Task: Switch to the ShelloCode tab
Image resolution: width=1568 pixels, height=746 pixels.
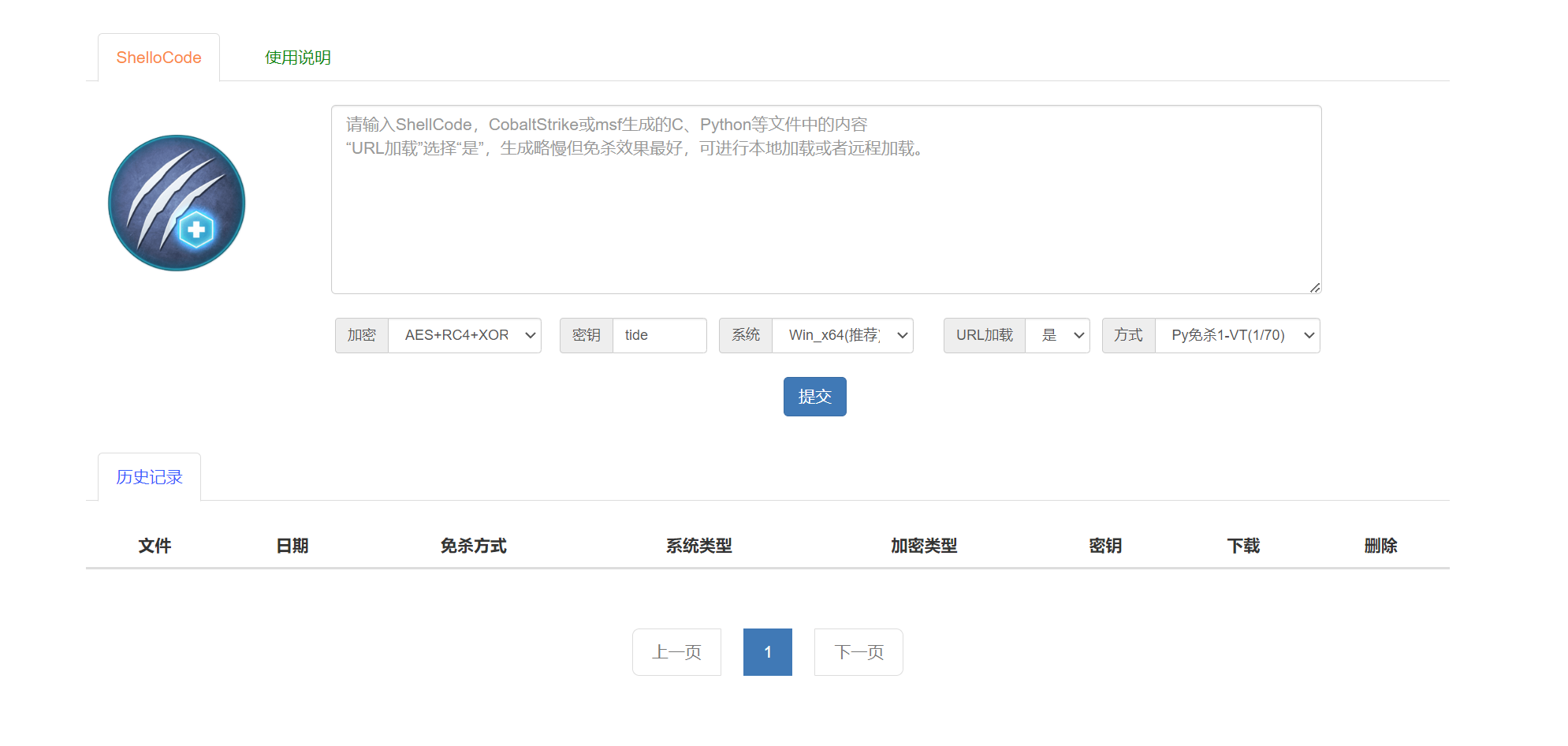Action: [158, 58]
